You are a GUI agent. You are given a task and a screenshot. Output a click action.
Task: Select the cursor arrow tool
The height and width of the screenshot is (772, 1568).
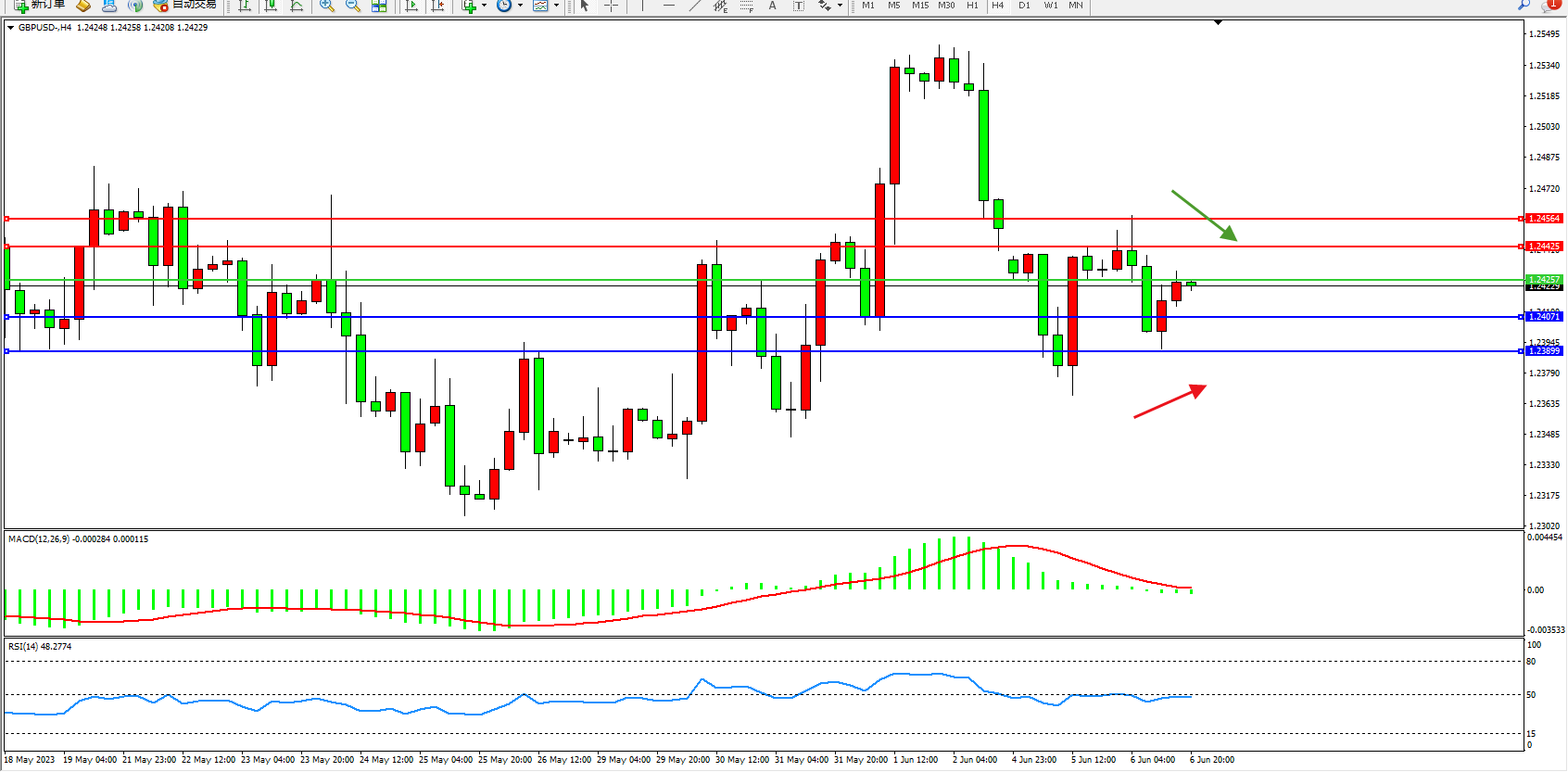pos(585,6)
